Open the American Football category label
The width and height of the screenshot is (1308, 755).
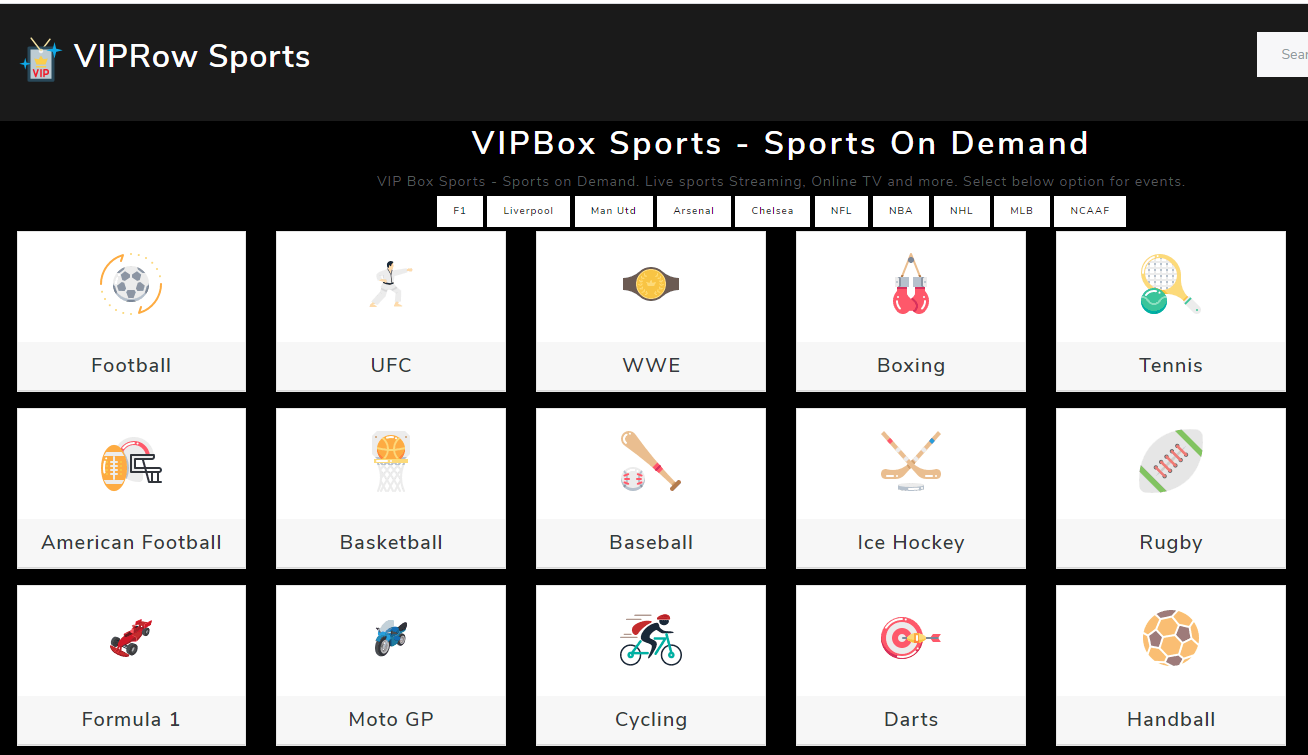coord(131,543)
